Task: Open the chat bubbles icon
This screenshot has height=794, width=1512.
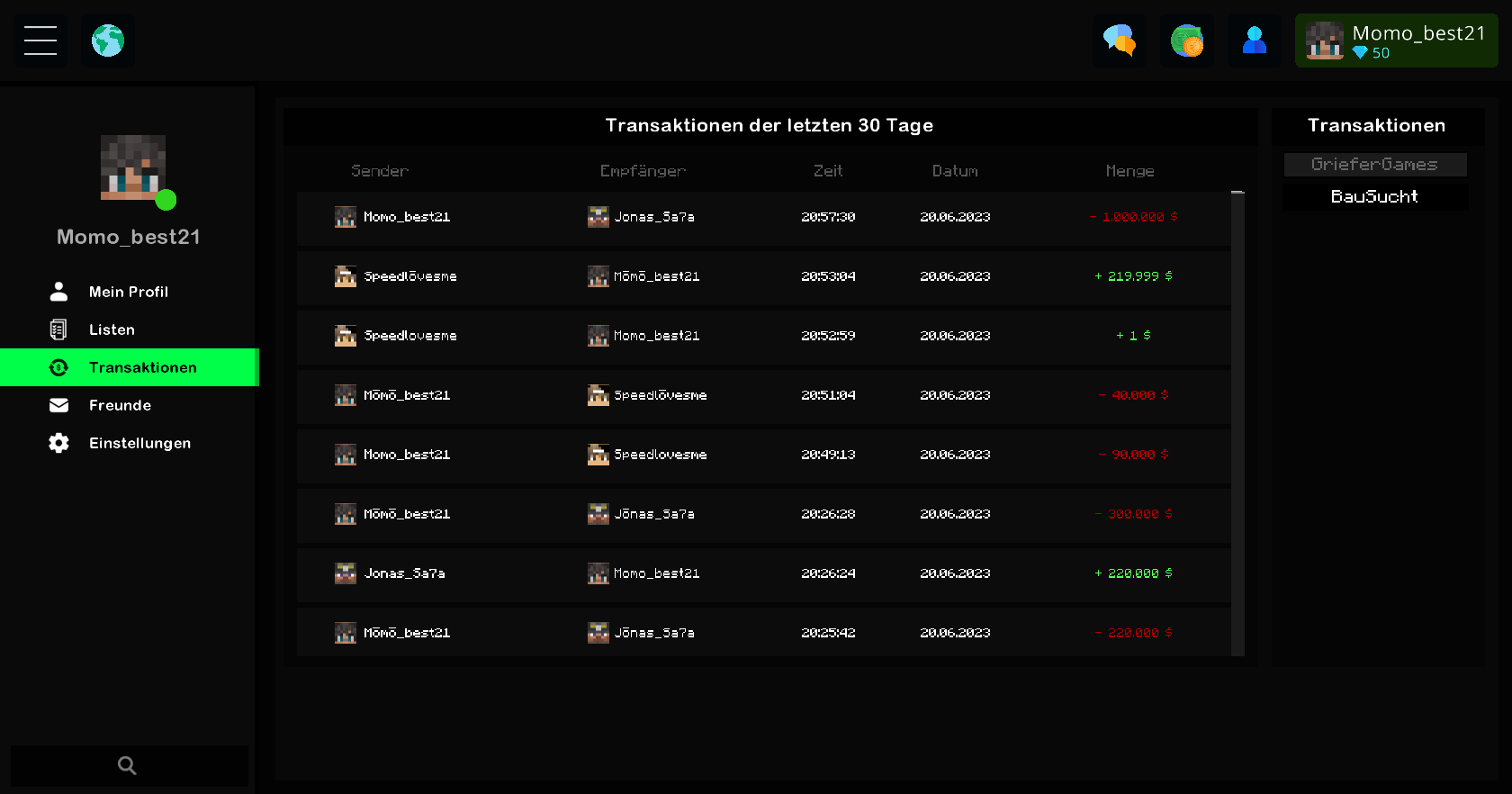Action: (1120, 41)
